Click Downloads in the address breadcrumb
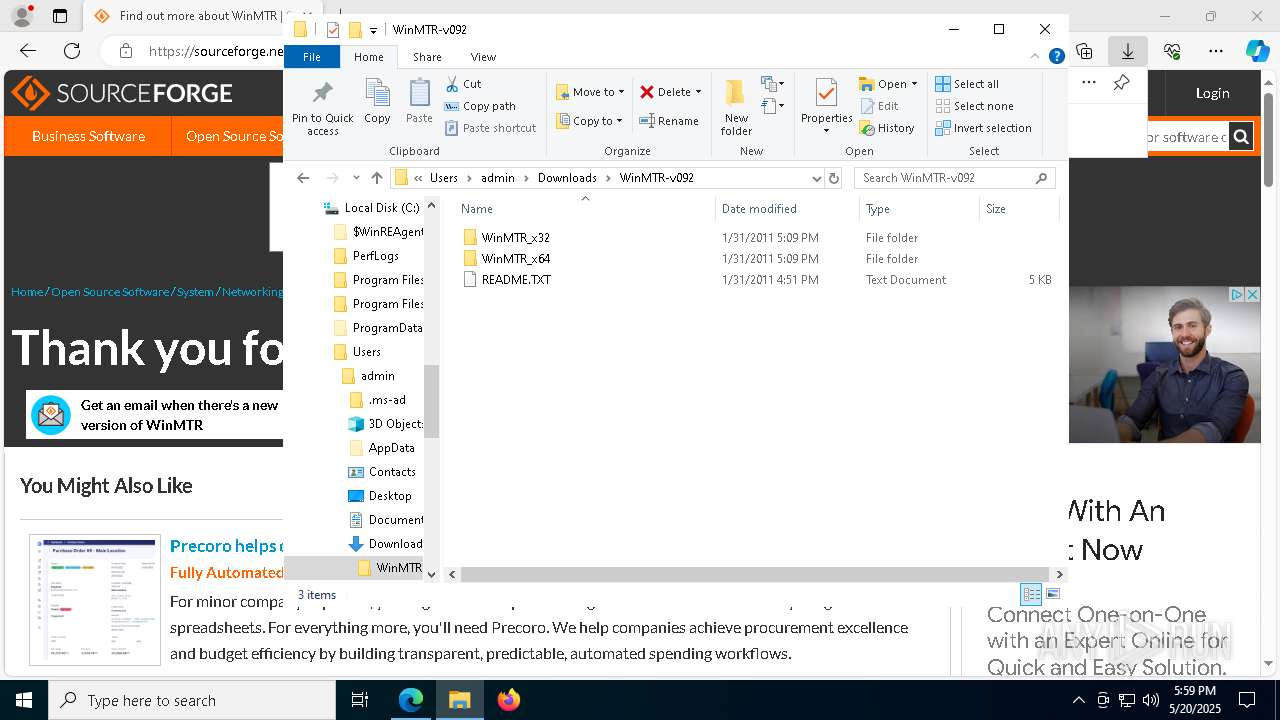Image resolution: width=1280 pixels, height=720 pixels. (567, 178)
